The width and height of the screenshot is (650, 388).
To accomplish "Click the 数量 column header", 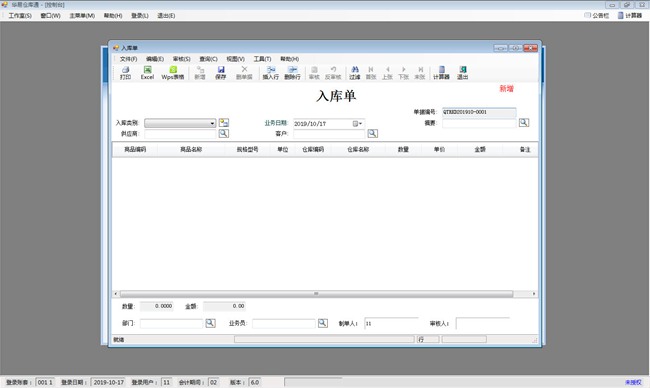I will coord(403,149).
